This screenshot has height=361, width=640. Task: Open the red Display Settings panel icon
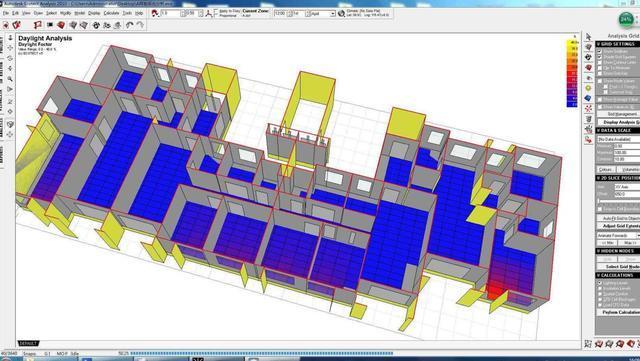click(588, 67)
